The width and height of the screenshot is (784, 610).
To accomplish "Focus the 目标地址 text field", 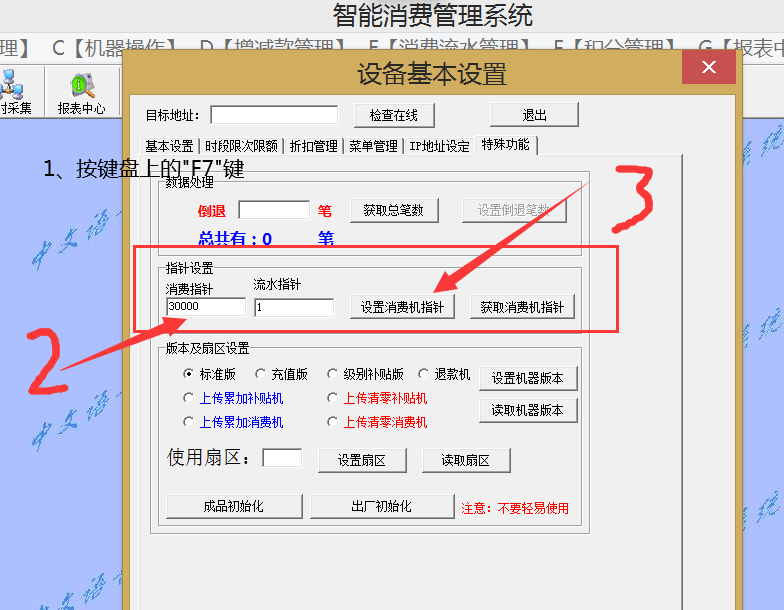I will coord(274,115).
